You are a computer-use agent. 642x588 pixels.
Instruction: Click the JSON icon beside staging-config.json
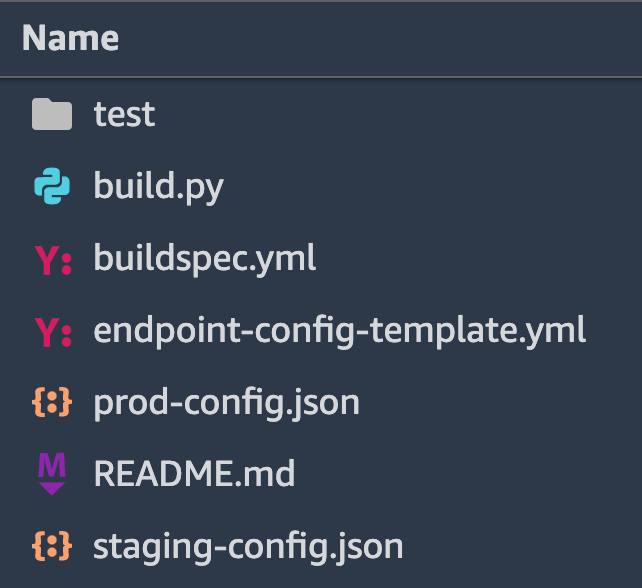[x=52, y=547]
